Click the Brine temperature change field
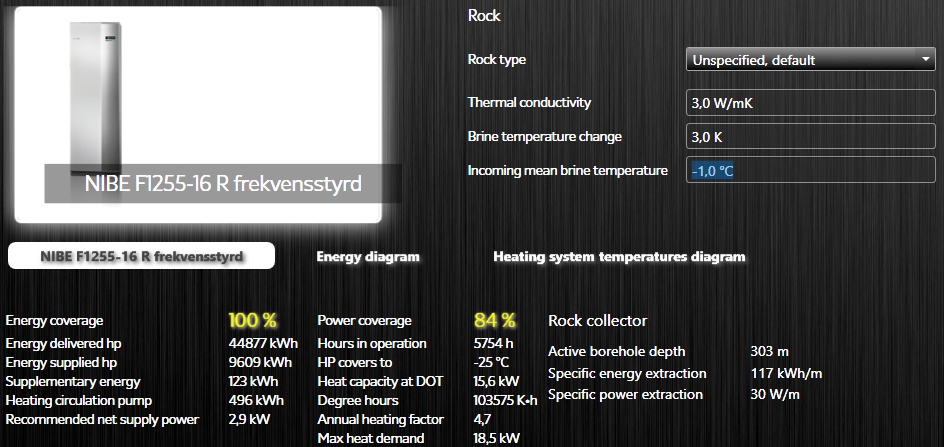Viewport: 944px width, 447px height. click(810, 137)
